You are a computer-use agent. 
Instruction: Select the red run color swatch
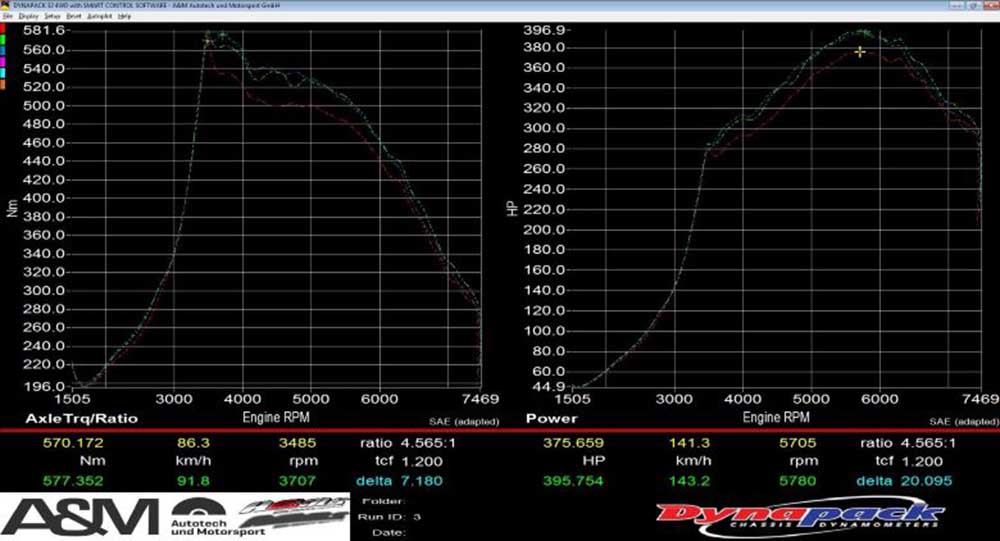[x=4, y=30]
